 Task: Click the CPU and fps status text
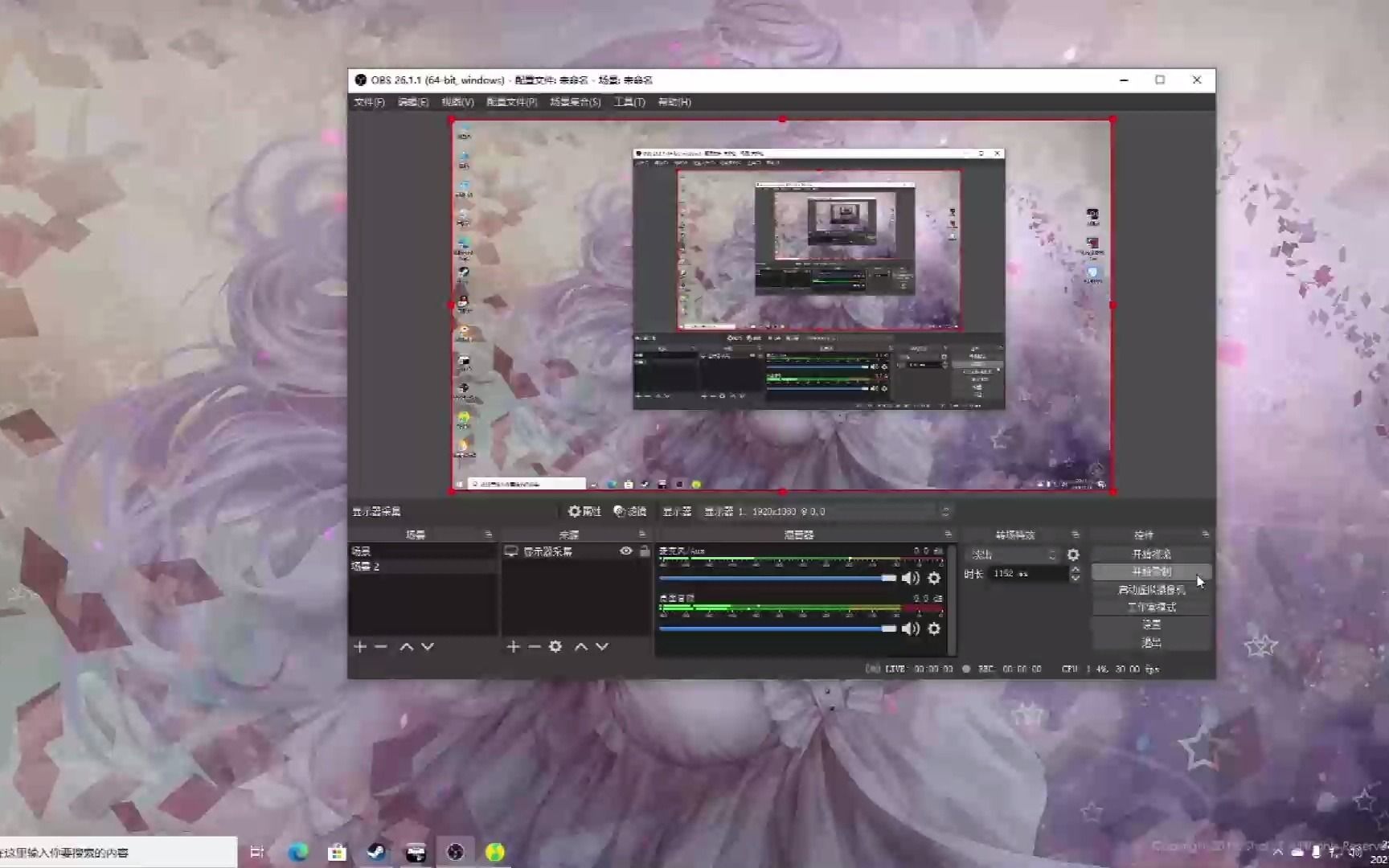[x=1110, y=669]
